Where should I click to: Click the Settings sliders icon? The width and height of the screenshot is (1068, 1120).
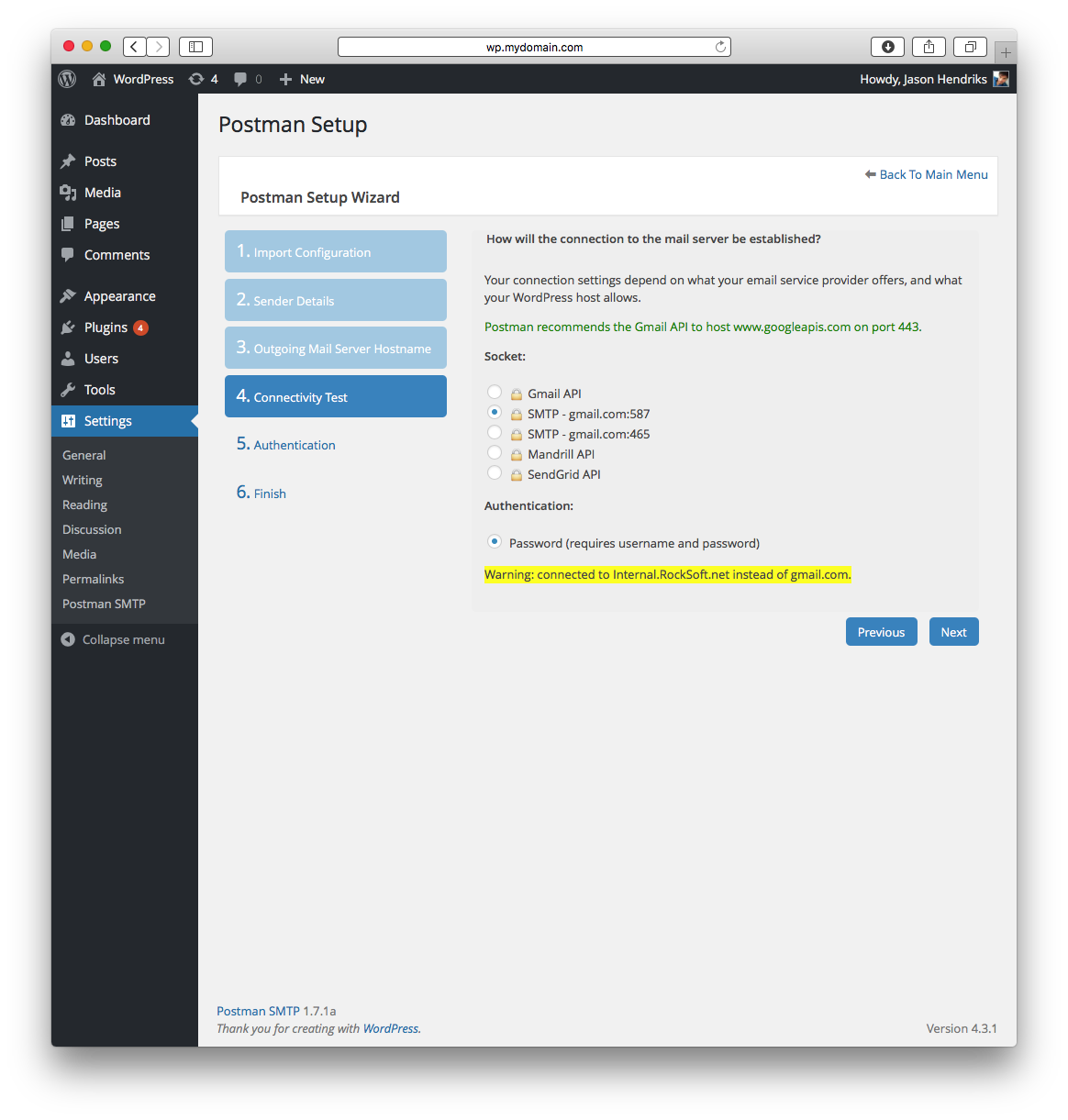pos(68,421)
